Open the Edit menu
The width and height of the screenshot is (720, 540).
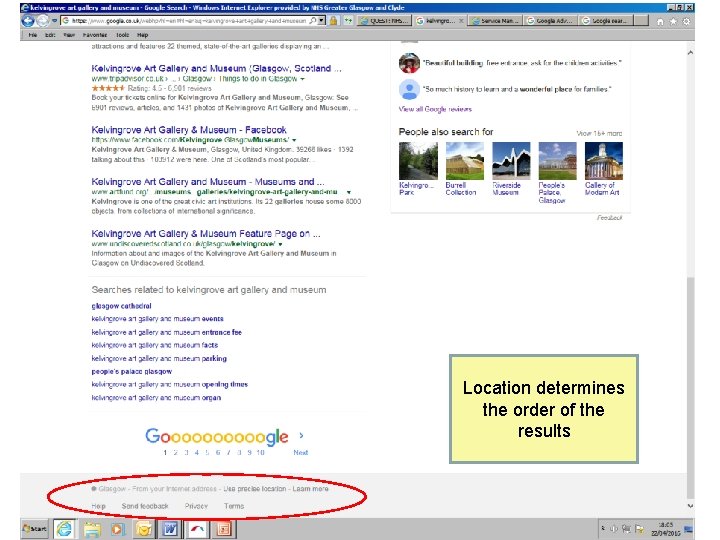(50, 35)
